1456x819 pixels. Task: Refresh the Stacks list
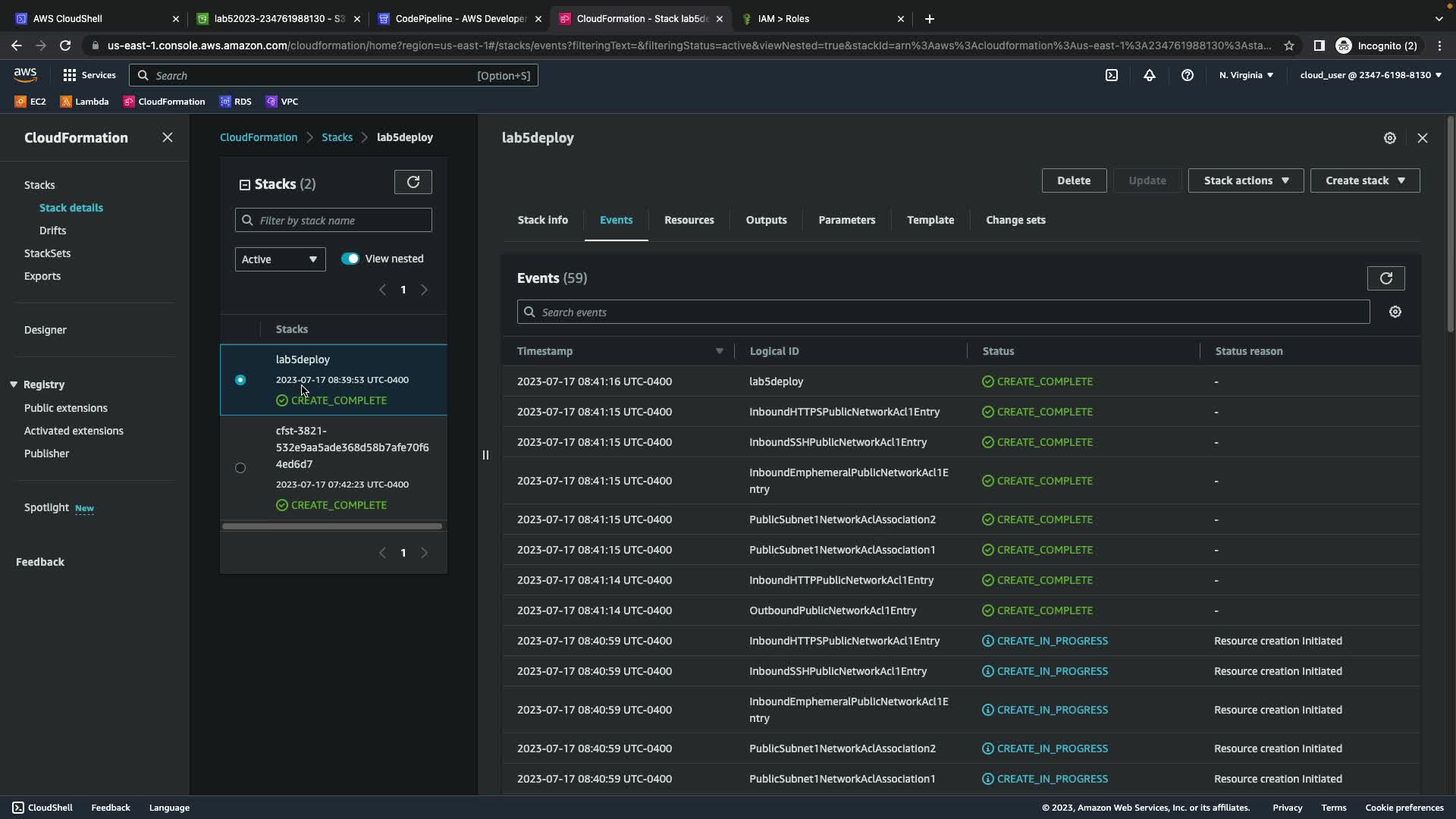tap(413, 182)
